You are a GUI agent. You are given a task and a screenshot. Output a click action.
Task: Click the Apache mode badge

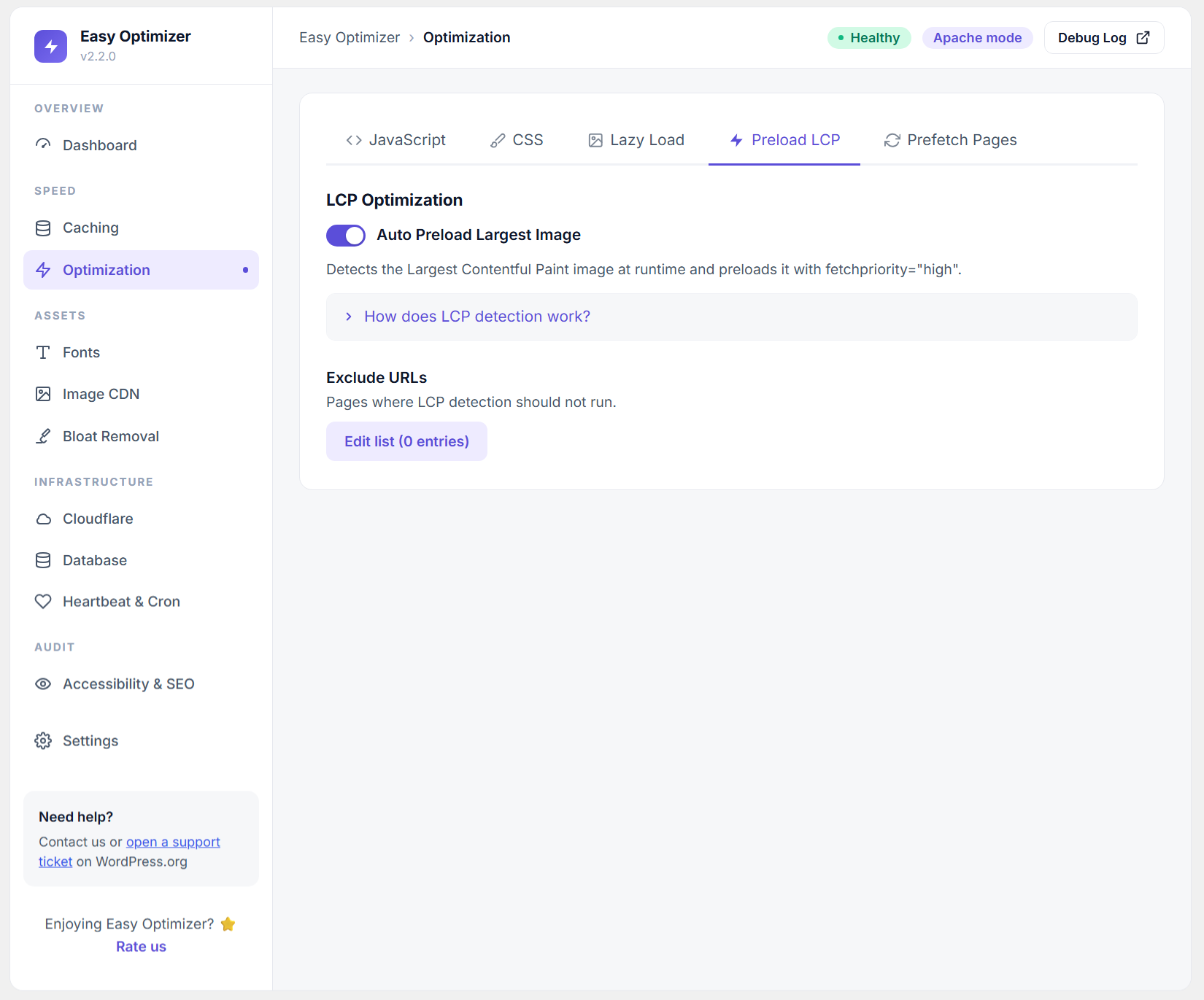coord(978,38)
